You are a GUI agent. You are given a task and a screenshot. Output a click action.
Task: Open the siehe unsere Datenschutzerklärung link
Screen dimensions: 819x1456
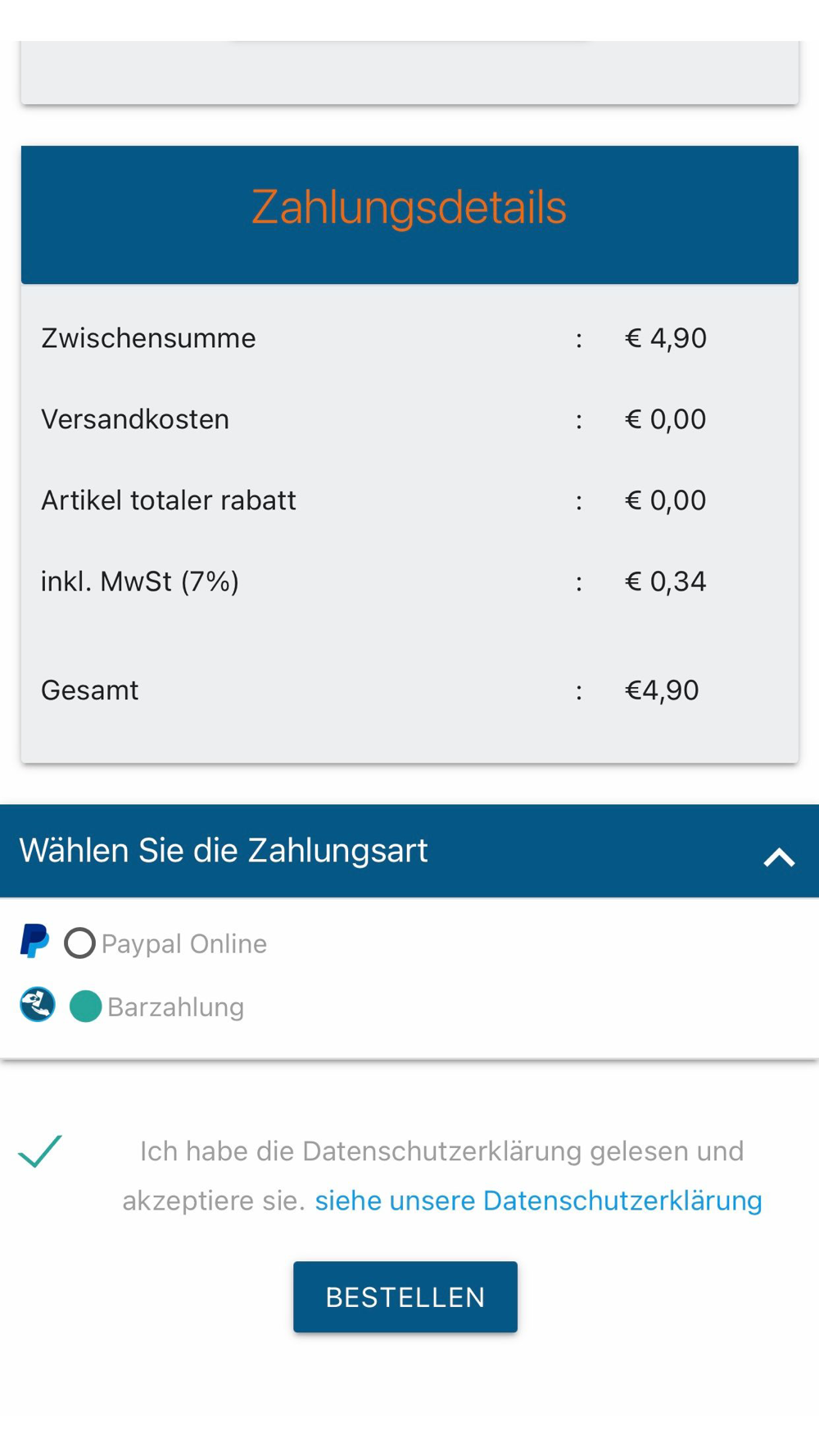point(538,1201)
